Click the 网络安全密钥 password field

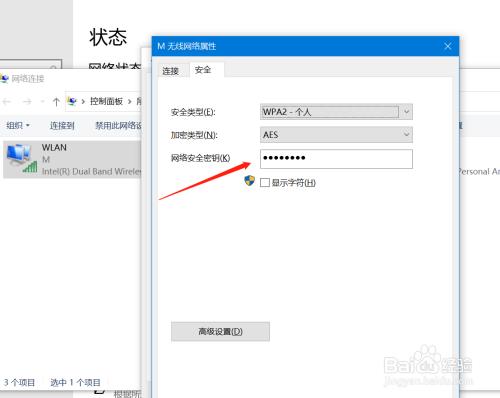[x=336, y=159]
